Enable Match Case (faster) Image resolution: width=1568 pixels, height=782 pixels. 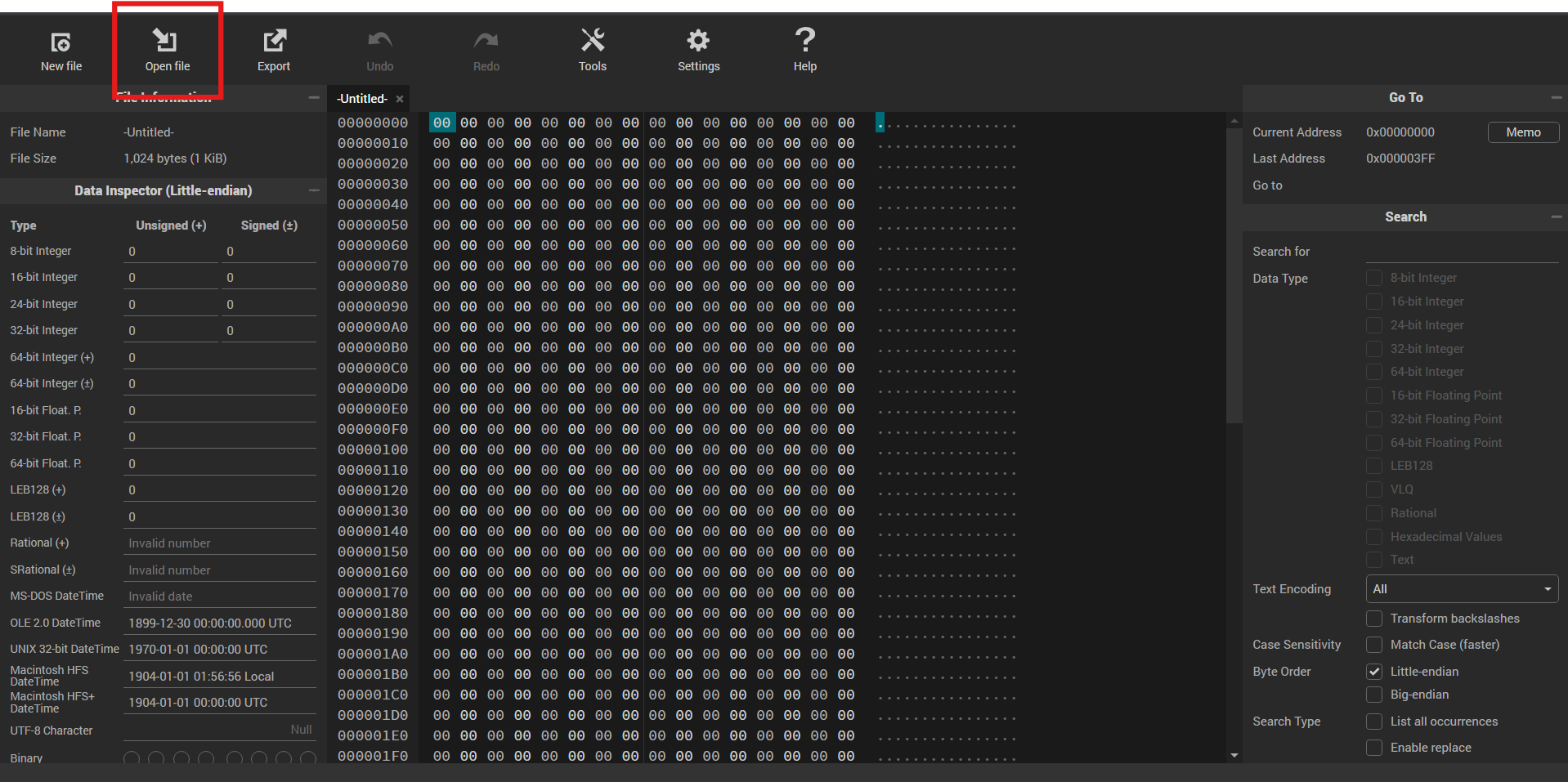(x=1374, y=645)
